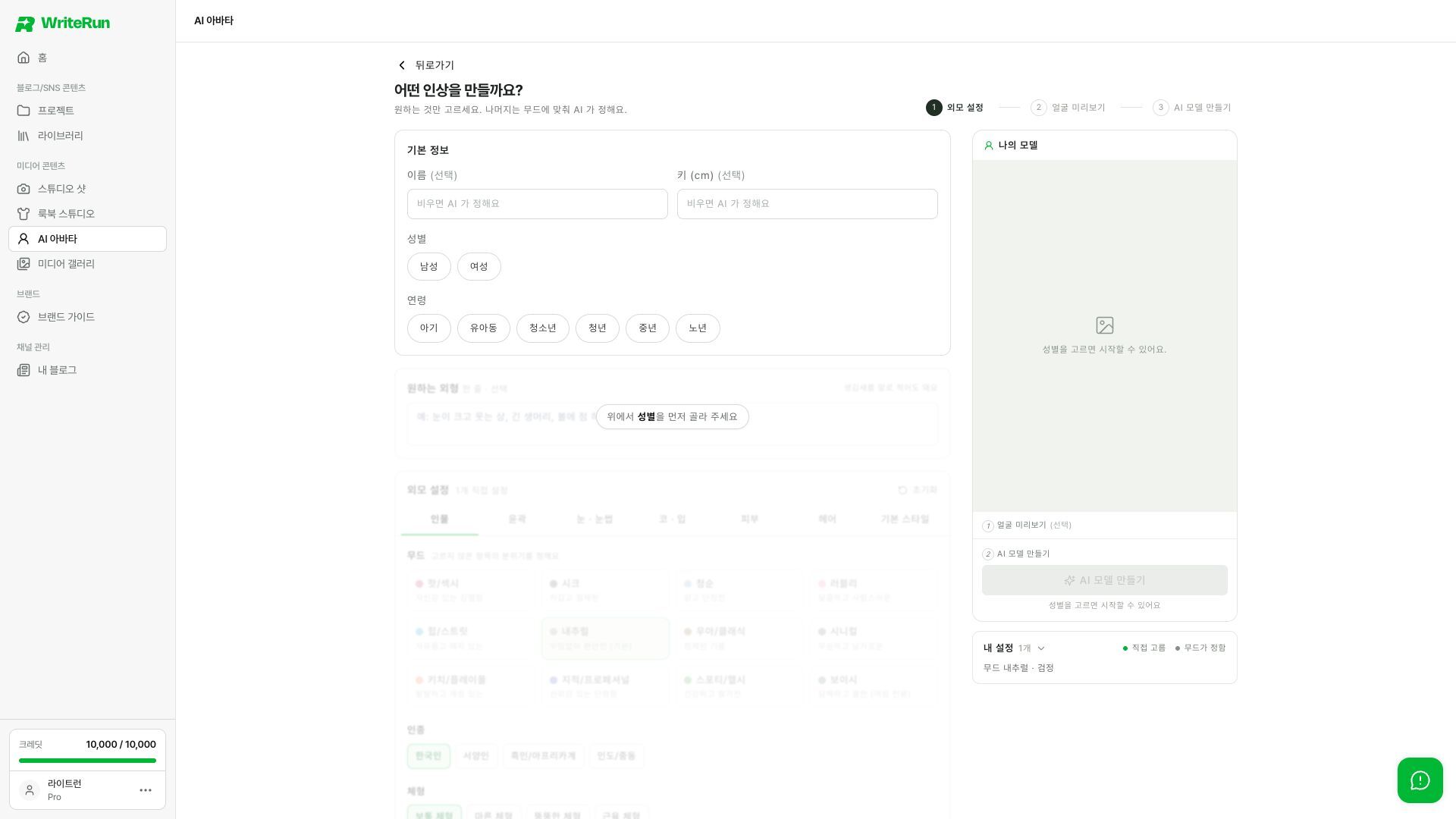Viewport: 1456px width, 819px height.
Task: Open 내 블로그 newspaper icon
Action: 24,370
